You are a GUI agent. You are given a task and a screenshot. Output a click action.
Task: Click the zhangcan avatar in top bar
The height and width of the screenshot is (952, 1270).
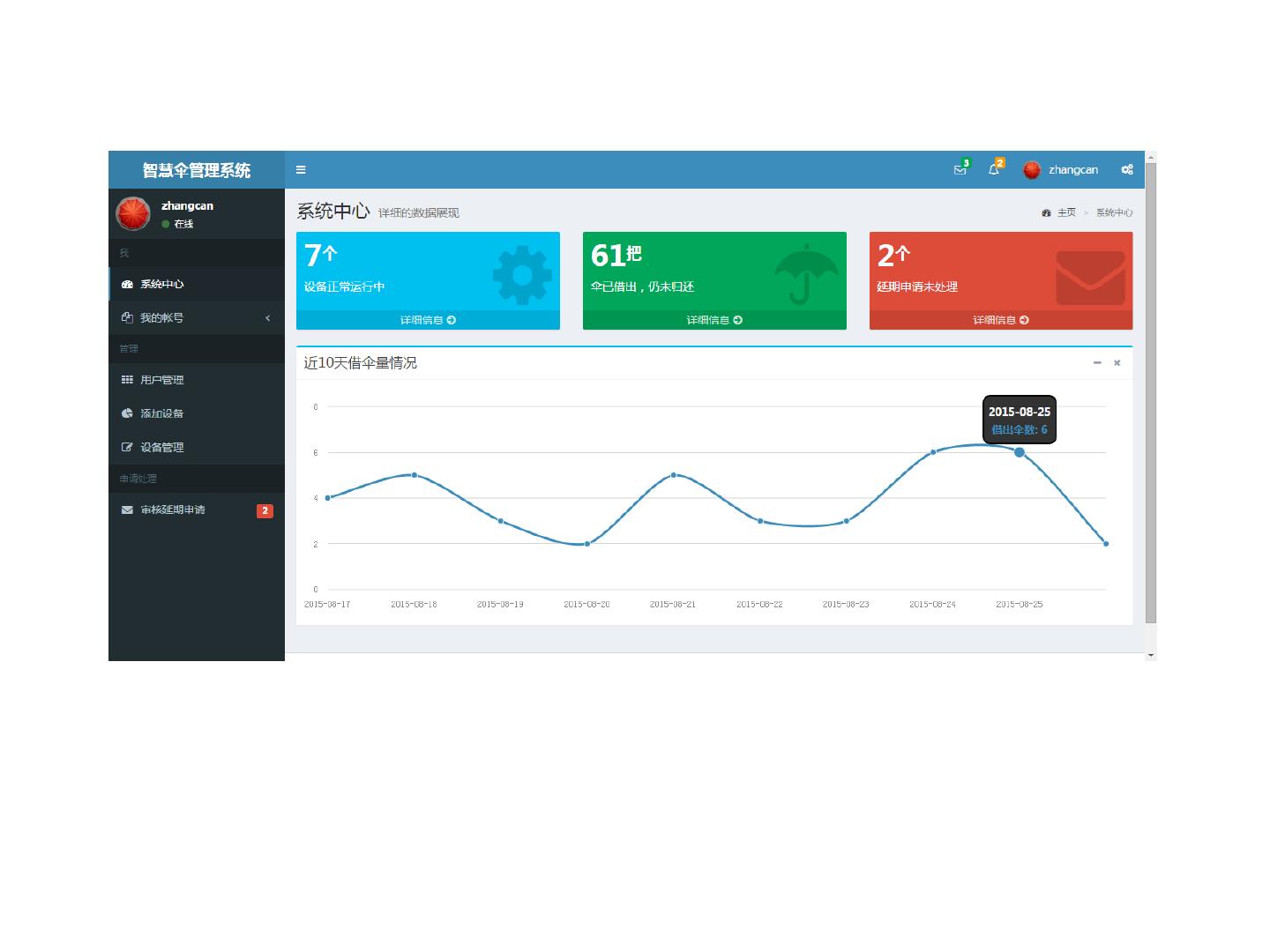pyautogui.click(x=1032, y=170)
